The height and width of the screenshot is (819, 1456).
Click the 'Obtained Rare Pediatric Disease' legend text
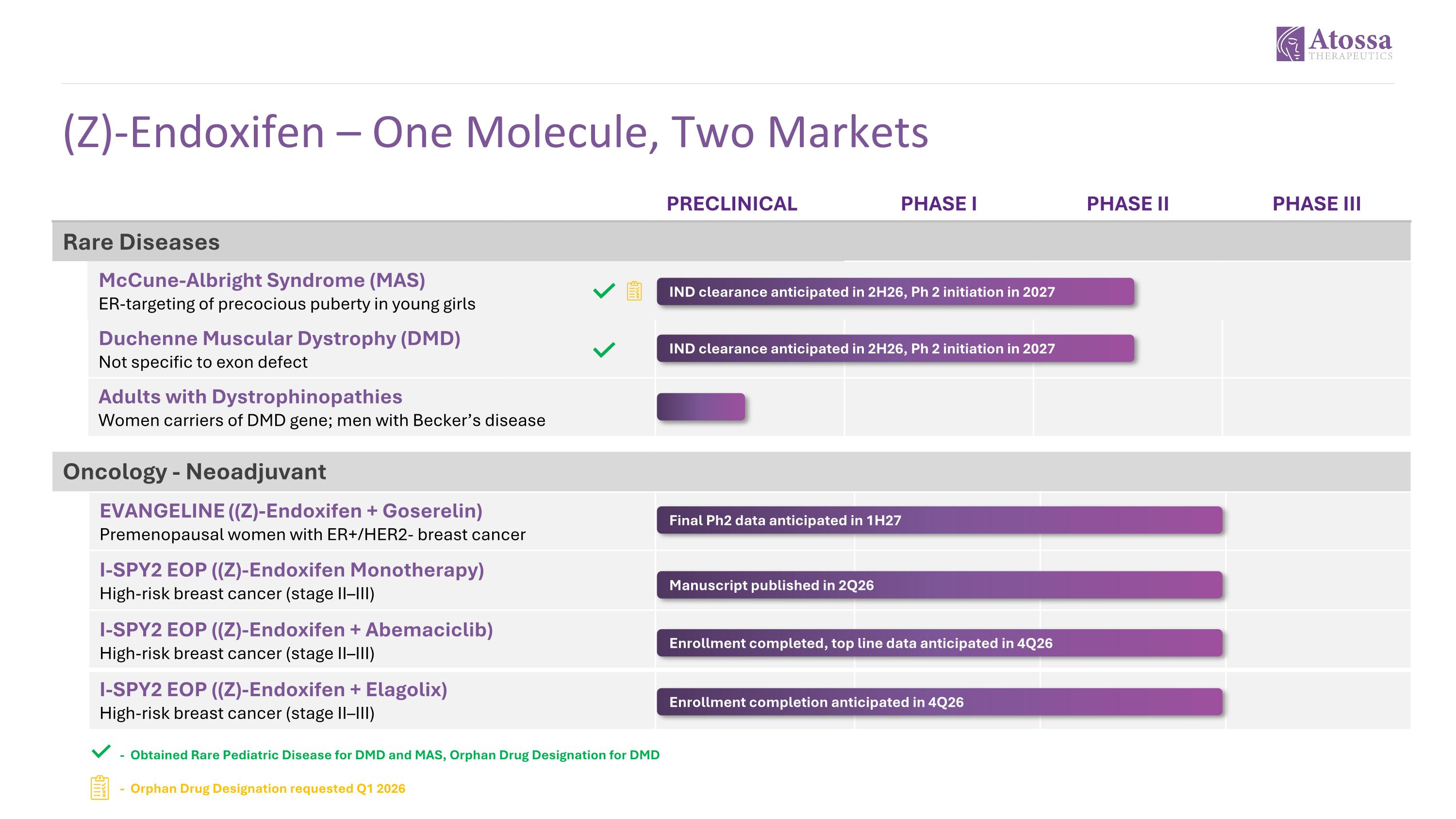(395, 755)
